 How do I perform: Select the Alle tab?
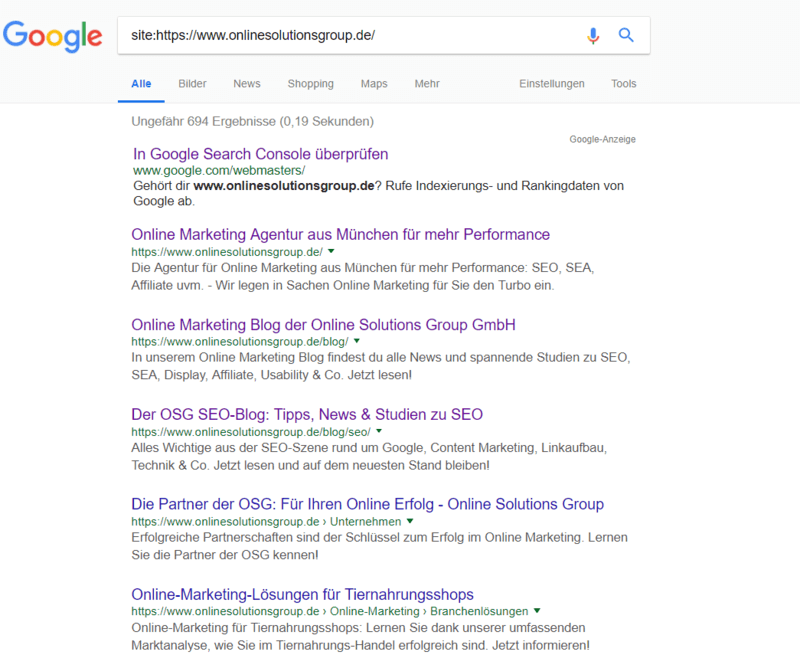pos(141,84)
